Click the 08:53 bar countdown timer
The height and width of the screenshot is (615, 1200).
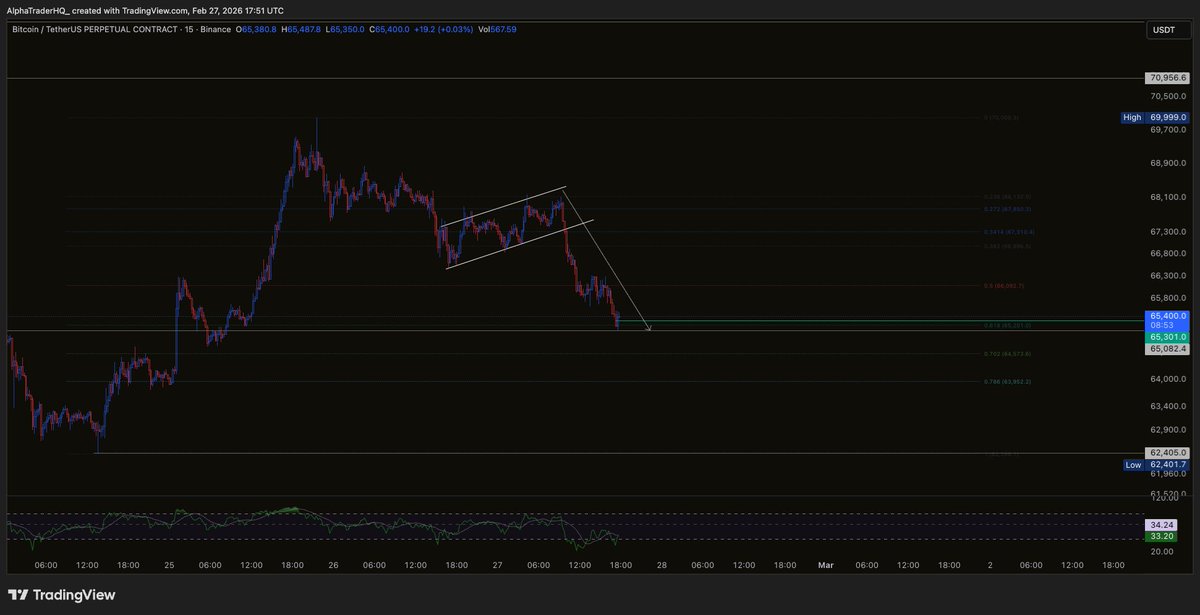tap(1160, 326)
